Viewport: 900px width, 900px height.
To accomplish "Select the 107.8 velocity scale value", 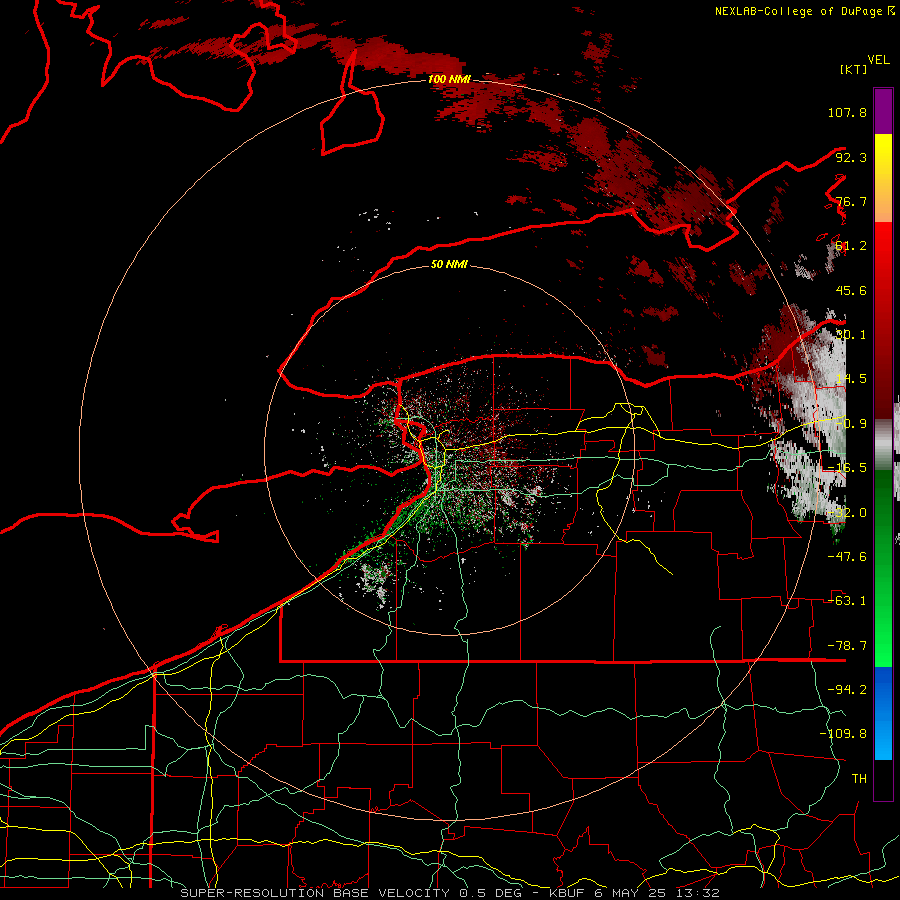I will point(847,112).
